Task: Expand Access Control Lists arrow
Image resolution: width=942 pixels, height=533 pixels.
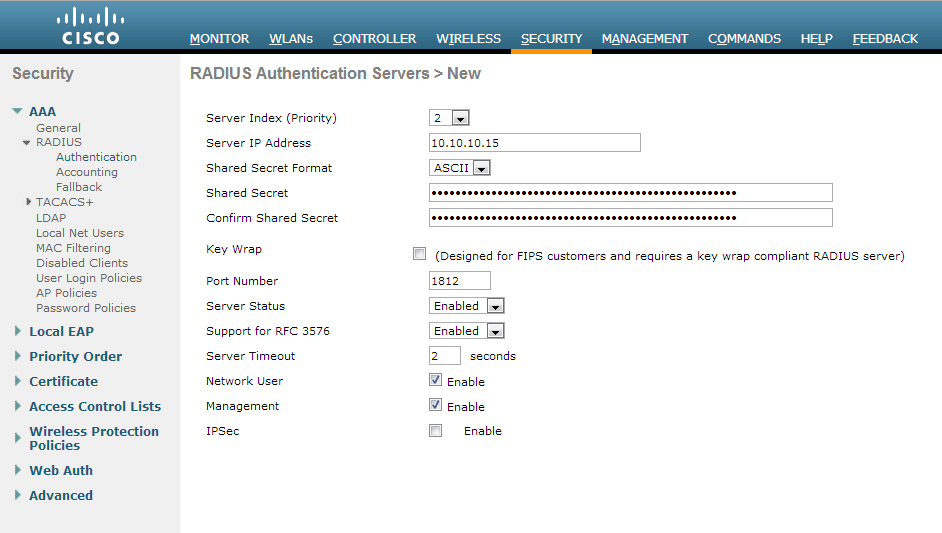Action: (18, 406)
